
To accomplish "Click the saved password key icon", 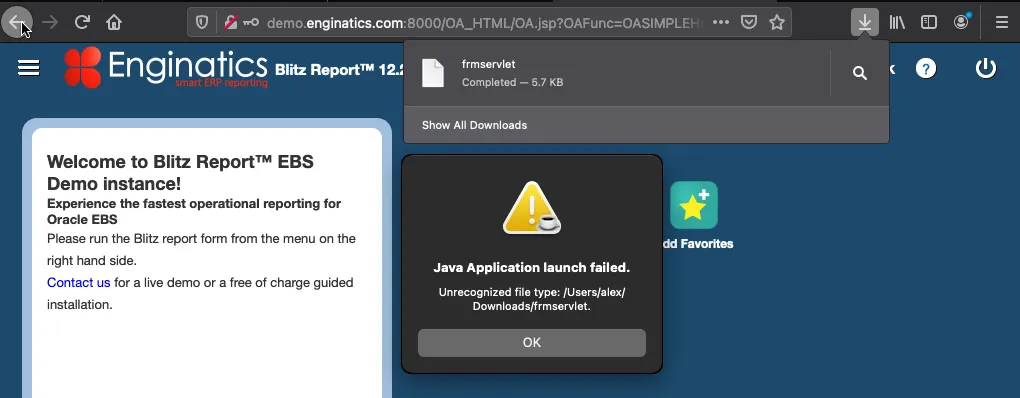I will pos(251,22).
